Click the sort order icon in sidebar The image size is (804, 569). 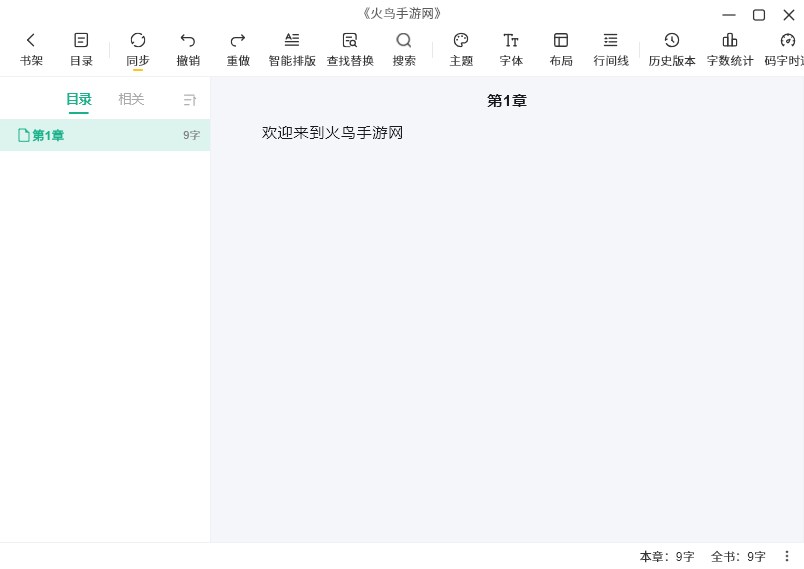190,99
